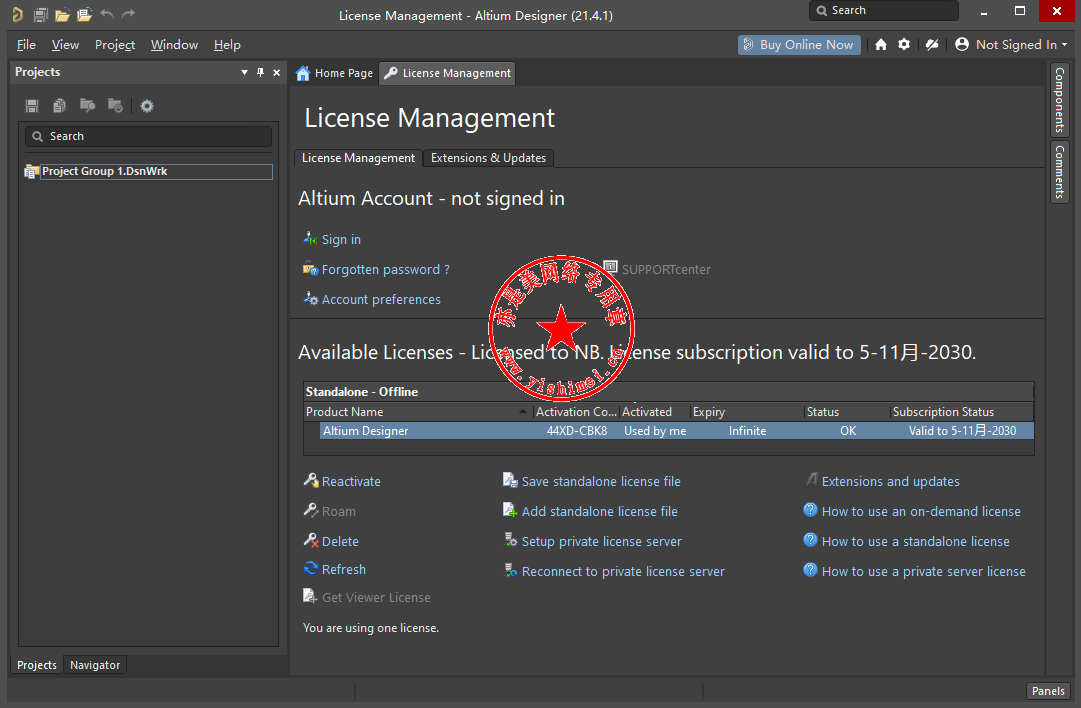Image resolution: width=1081 pixels, height=708 pixels.
Task: Open the File menu
Action: [x=26, y=45]
